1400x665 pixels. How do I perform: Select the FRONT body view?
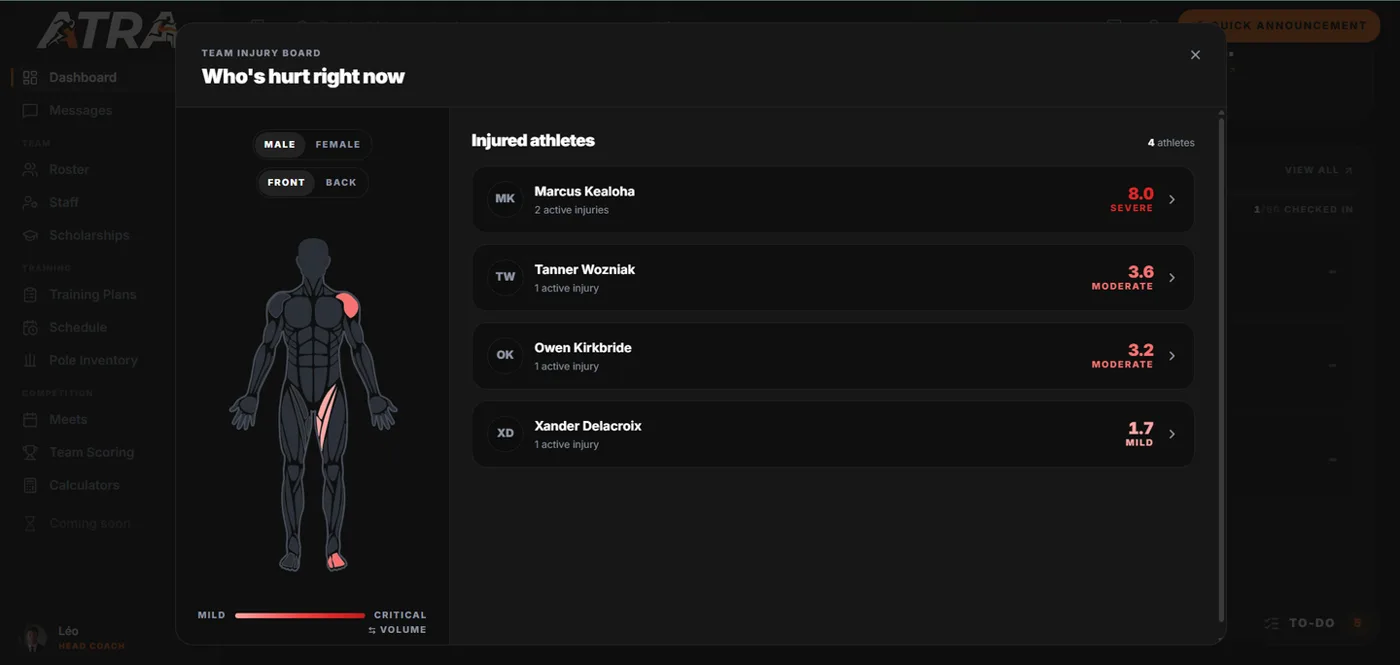286,183
